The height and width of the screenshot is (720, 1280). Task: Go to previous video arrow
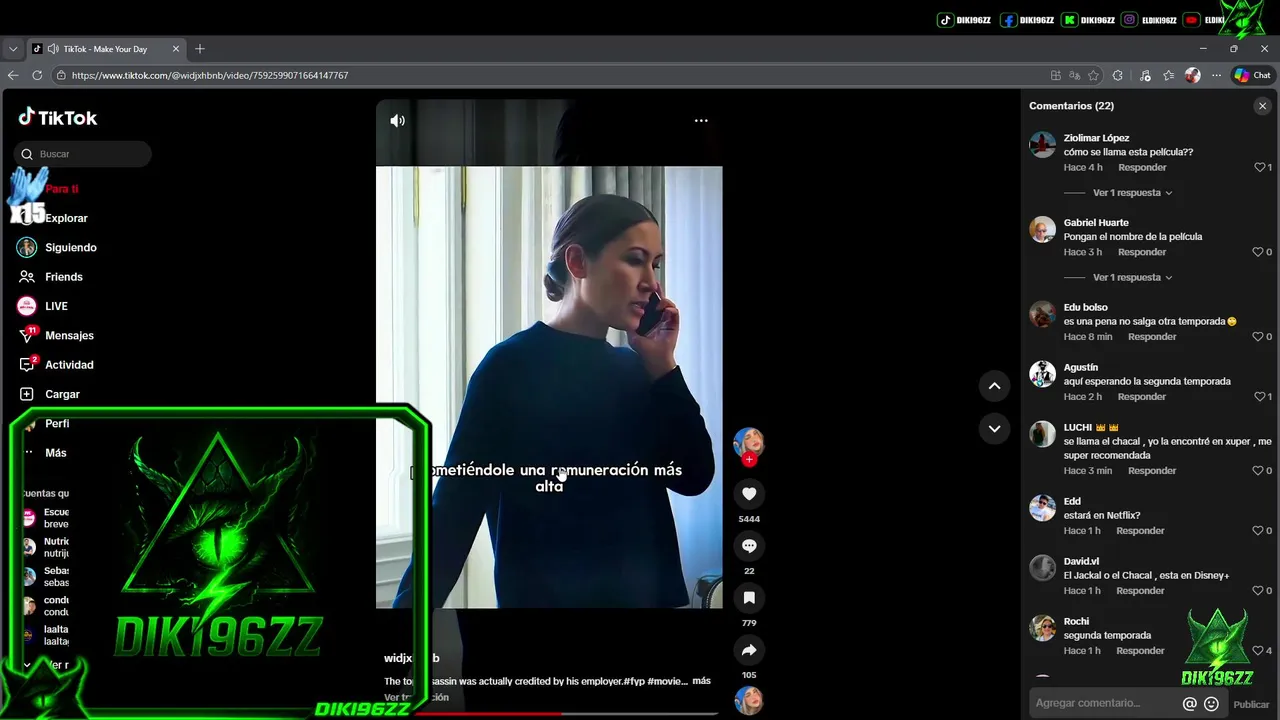(x=994, y=385)
